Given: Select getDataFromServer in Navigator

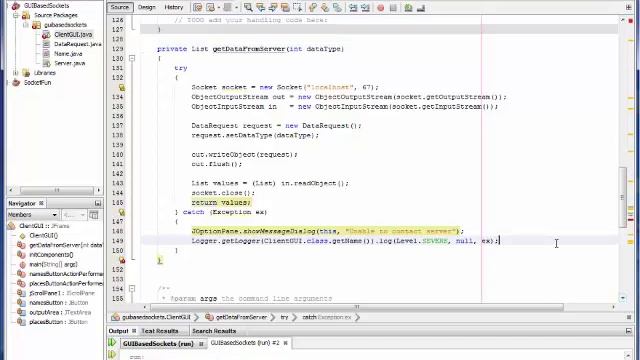Looking at the screenshot, I should click(66, 245).
